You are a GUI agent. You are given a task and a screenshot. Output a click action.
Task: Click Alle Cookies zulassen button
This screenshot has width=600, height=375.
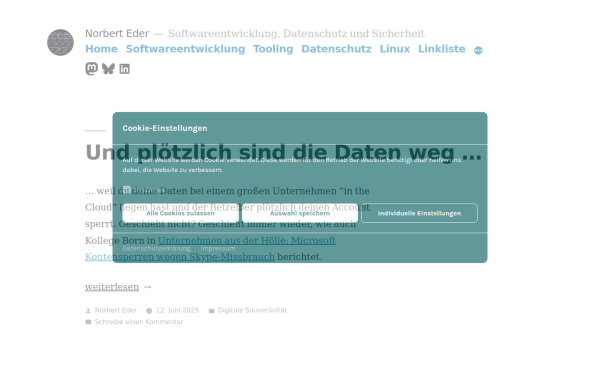pos(181,213)
